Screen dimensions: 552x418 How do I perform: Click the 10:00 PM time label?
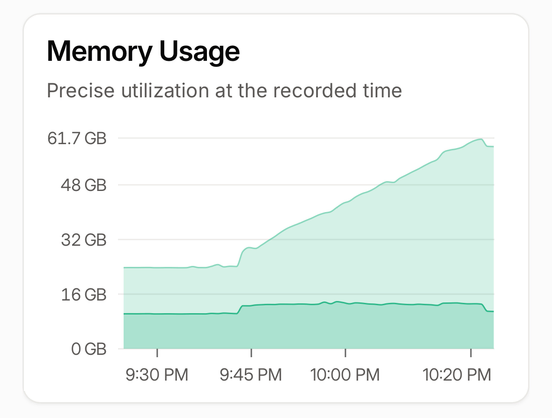(x=345, y=374)
